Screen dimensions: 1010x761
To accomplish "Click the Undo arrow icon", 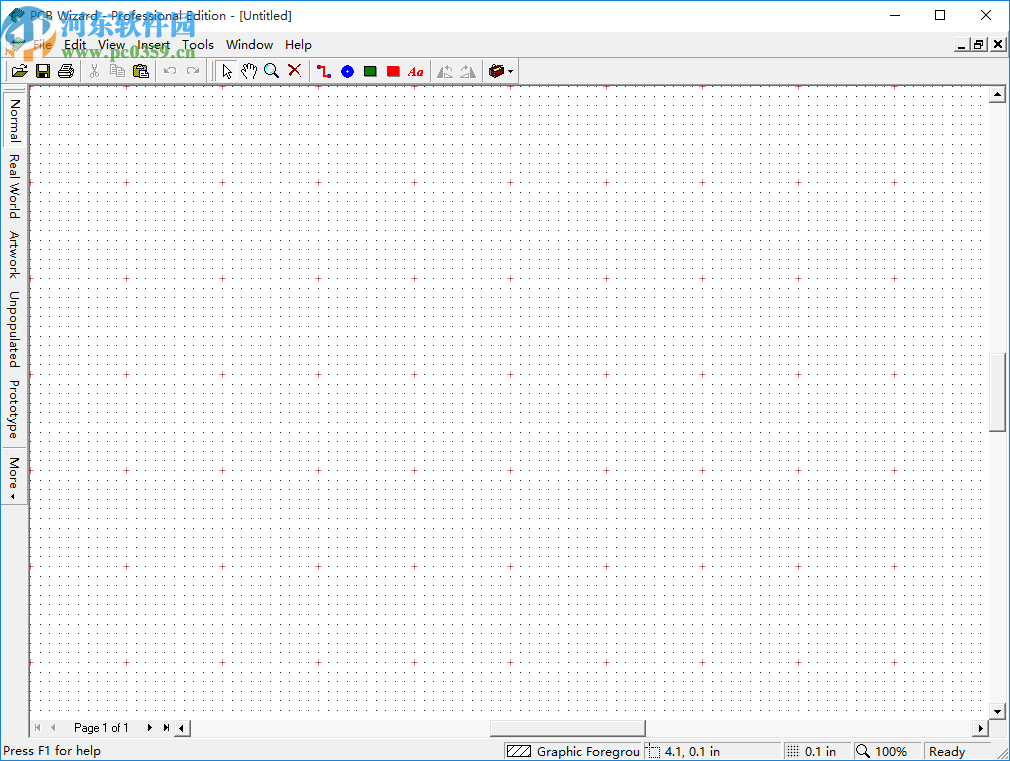I will coord(169,71).
